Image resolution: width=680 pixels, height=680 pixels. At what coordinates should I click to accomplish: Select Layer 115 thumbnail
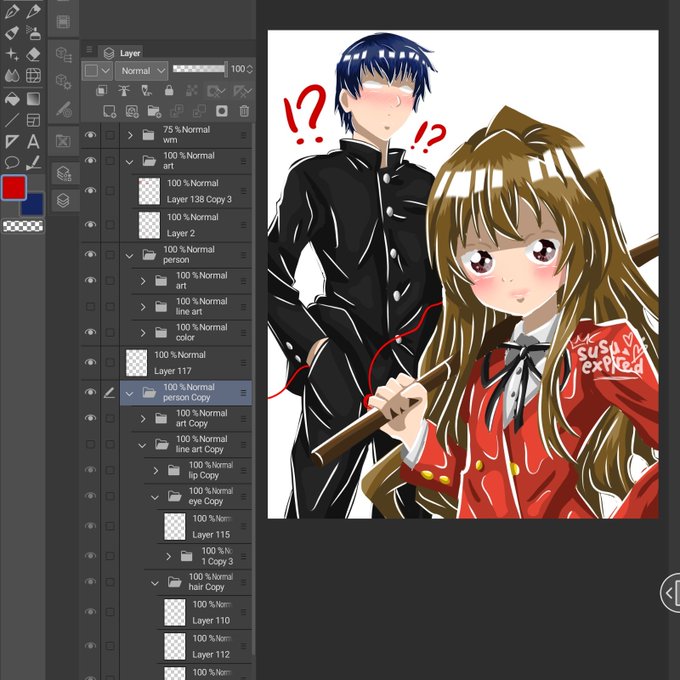pyautogui.click(x=175, y=526)
